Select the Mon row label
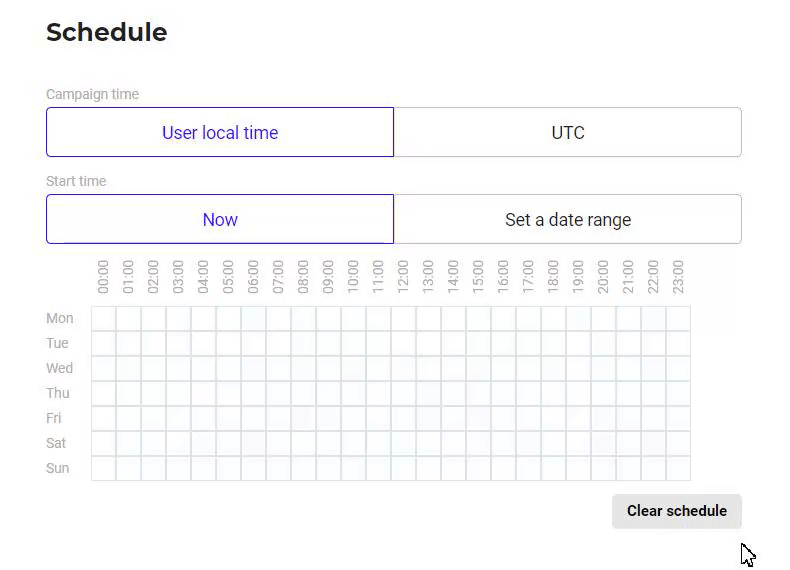790x570 pixels. 59,319
